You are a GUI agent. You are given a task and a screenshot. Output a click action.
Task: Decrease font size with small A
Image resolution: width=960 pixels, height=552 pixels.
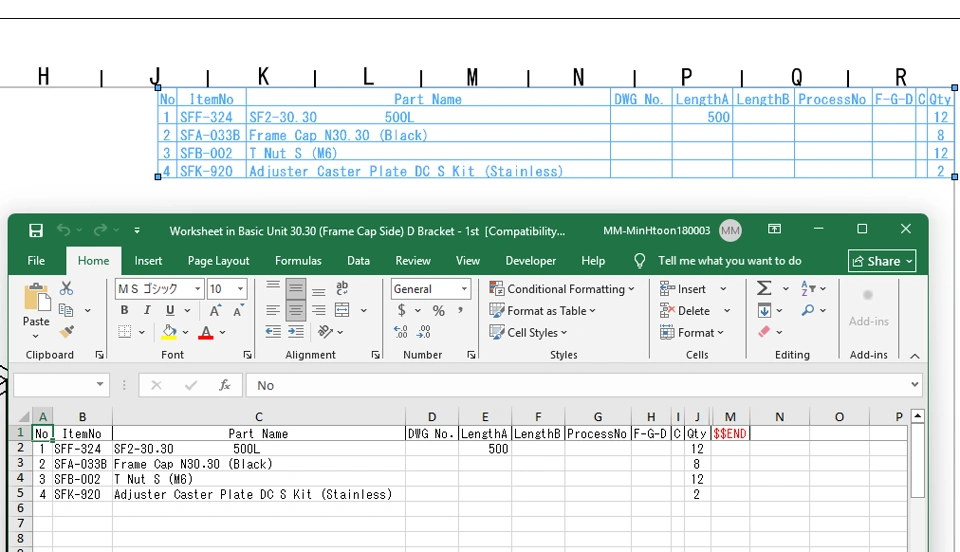click(238, 310)
